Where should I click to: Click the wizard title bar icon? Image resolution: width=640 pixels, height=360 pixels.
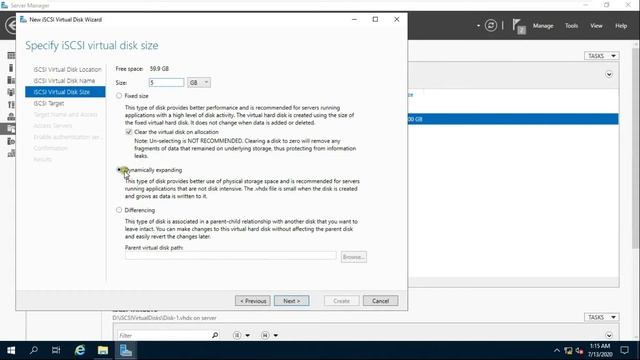point(23,19)
